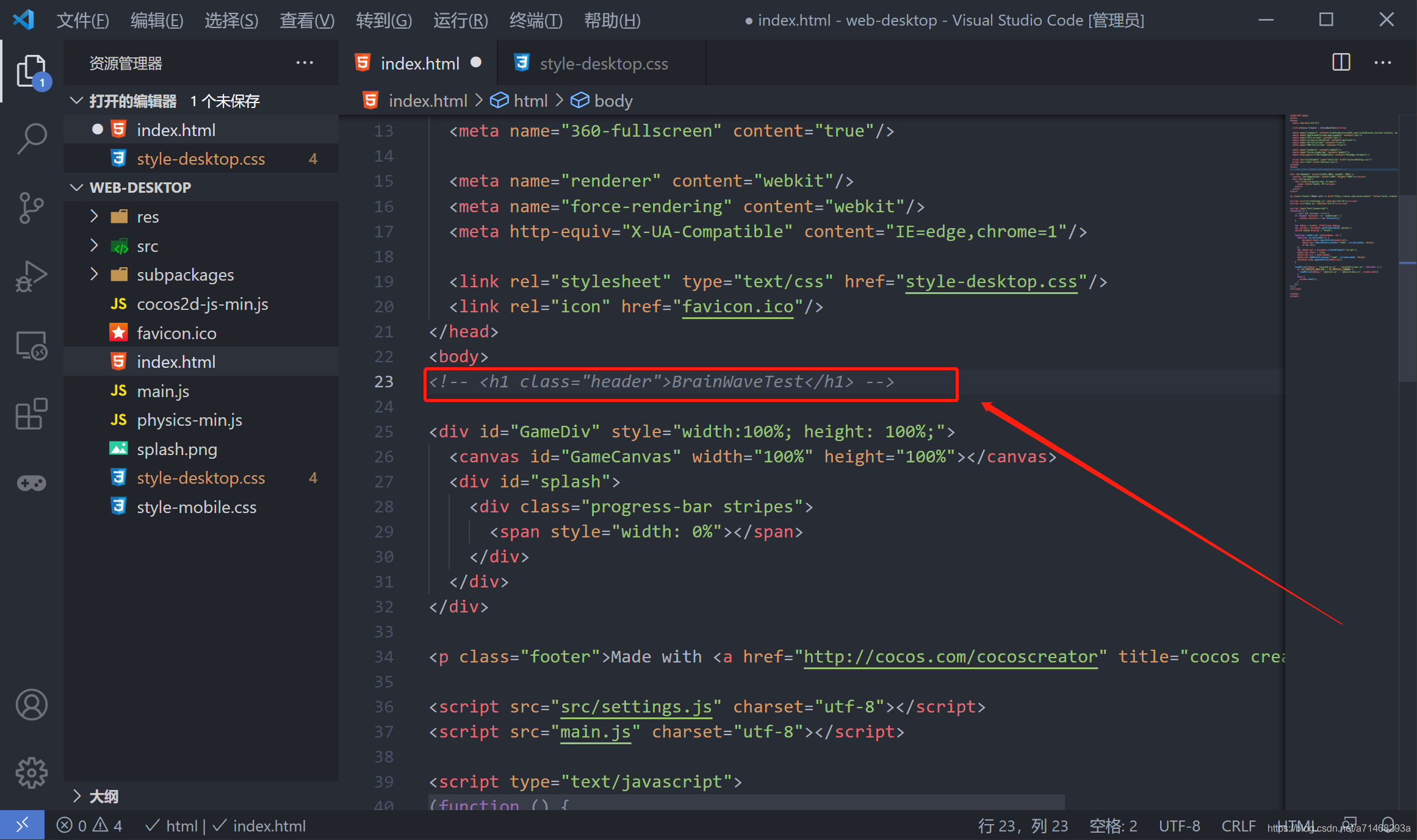Open style-desktop.css in WEB-DESKTOP file tree
The width and height of the screenshot is (1417, 840).
(x=201, y=478)
